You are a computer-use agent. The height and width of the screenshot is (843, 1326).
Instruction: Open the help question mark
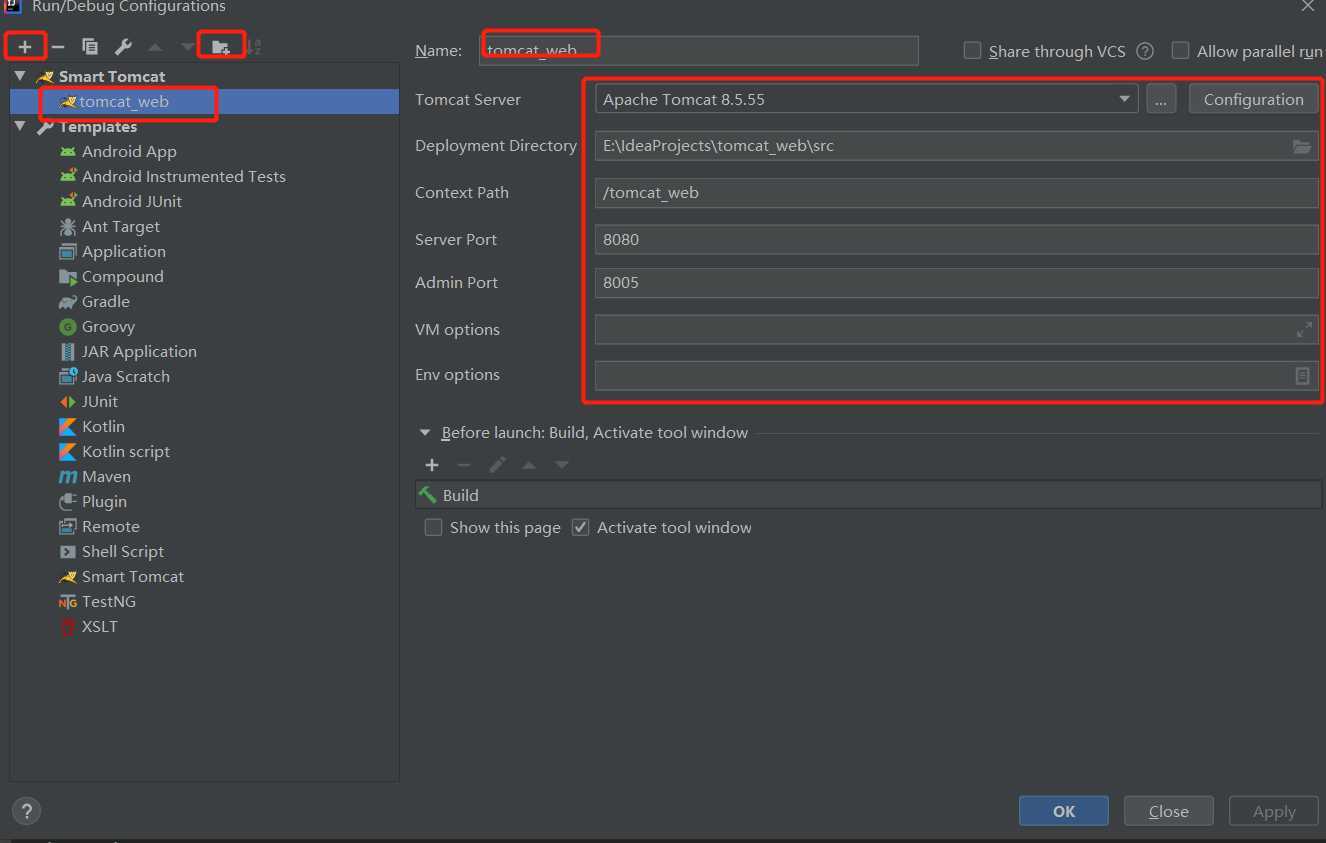click(x=26, y=811)
